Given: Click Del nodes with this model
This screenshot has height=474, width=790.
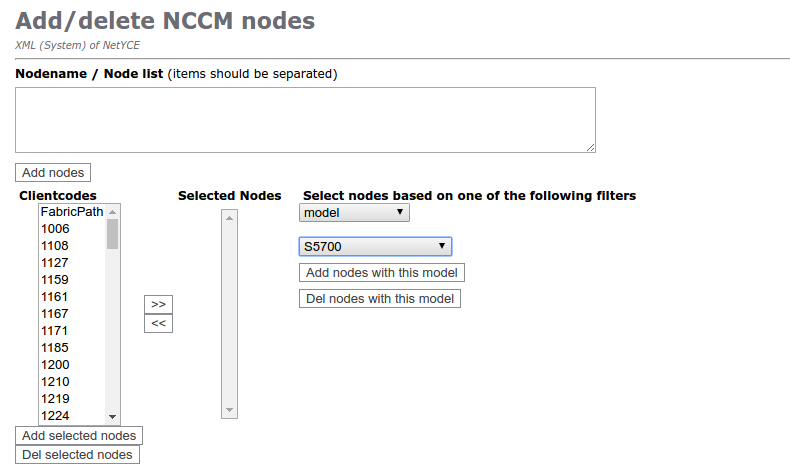Looking at the screenshot, I should (x=380, y=298).
